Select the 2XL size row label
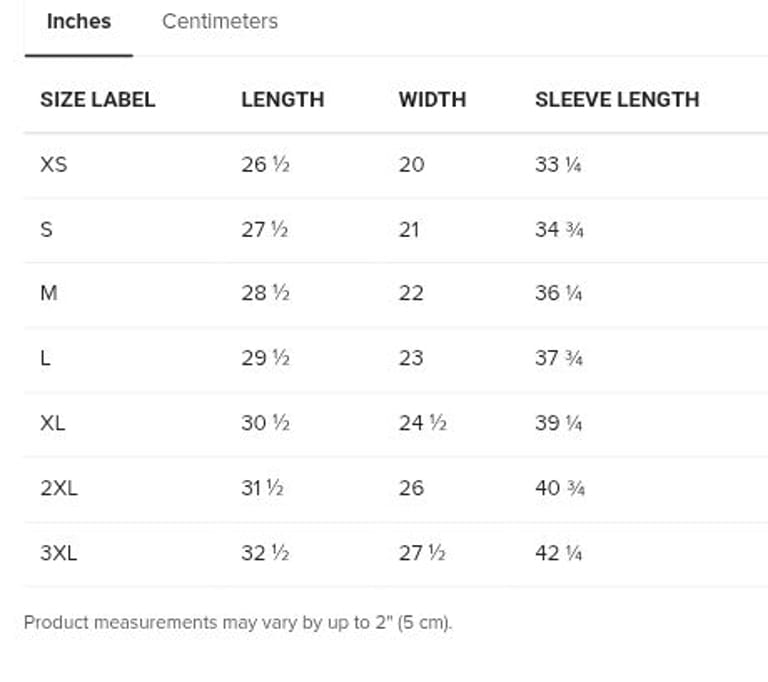 (x=58, y=488)
